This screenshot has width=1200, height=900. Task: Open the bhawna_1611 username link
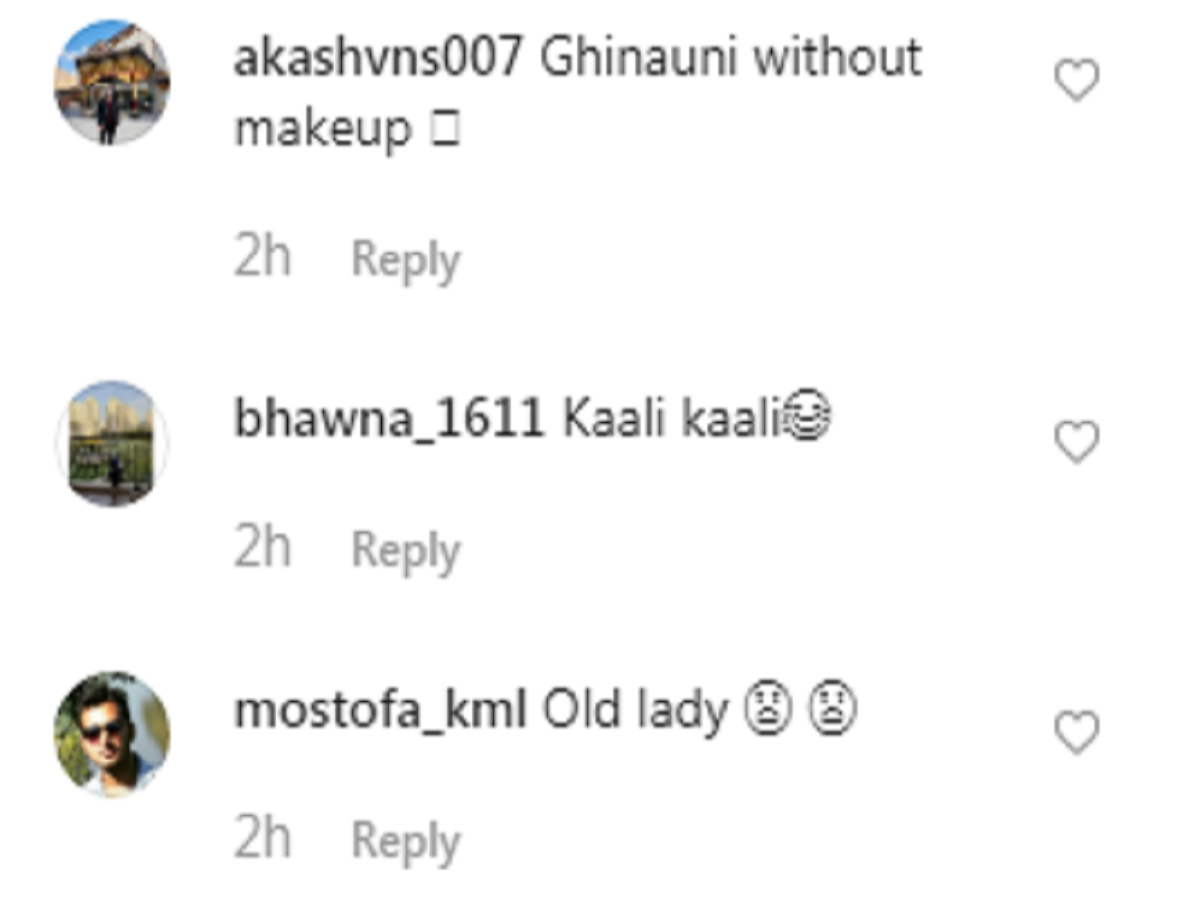click(x=389, y=423)
